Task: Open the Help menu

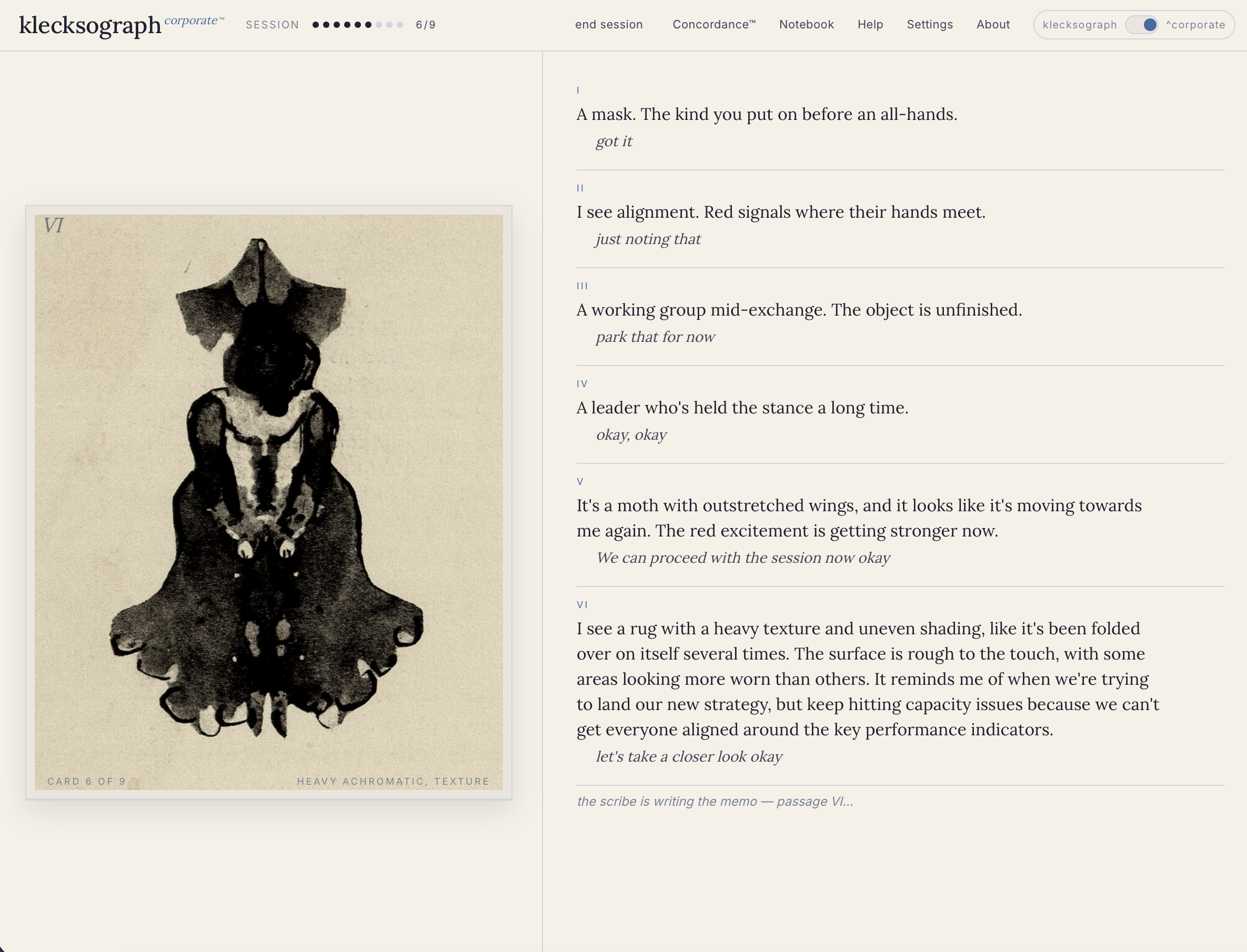Action: pos(870,25)
